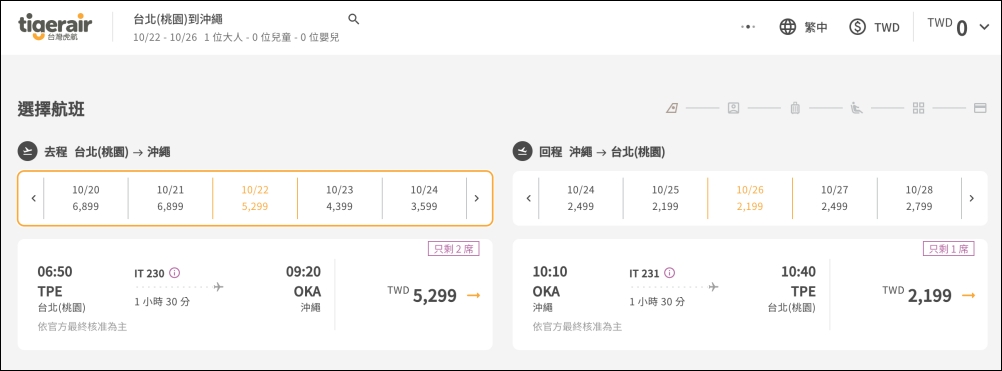Image resolution: width=1002 pixels, height=371 pixels.
Task: Select return date 10/28 priced 2,799
Action: 919,198
